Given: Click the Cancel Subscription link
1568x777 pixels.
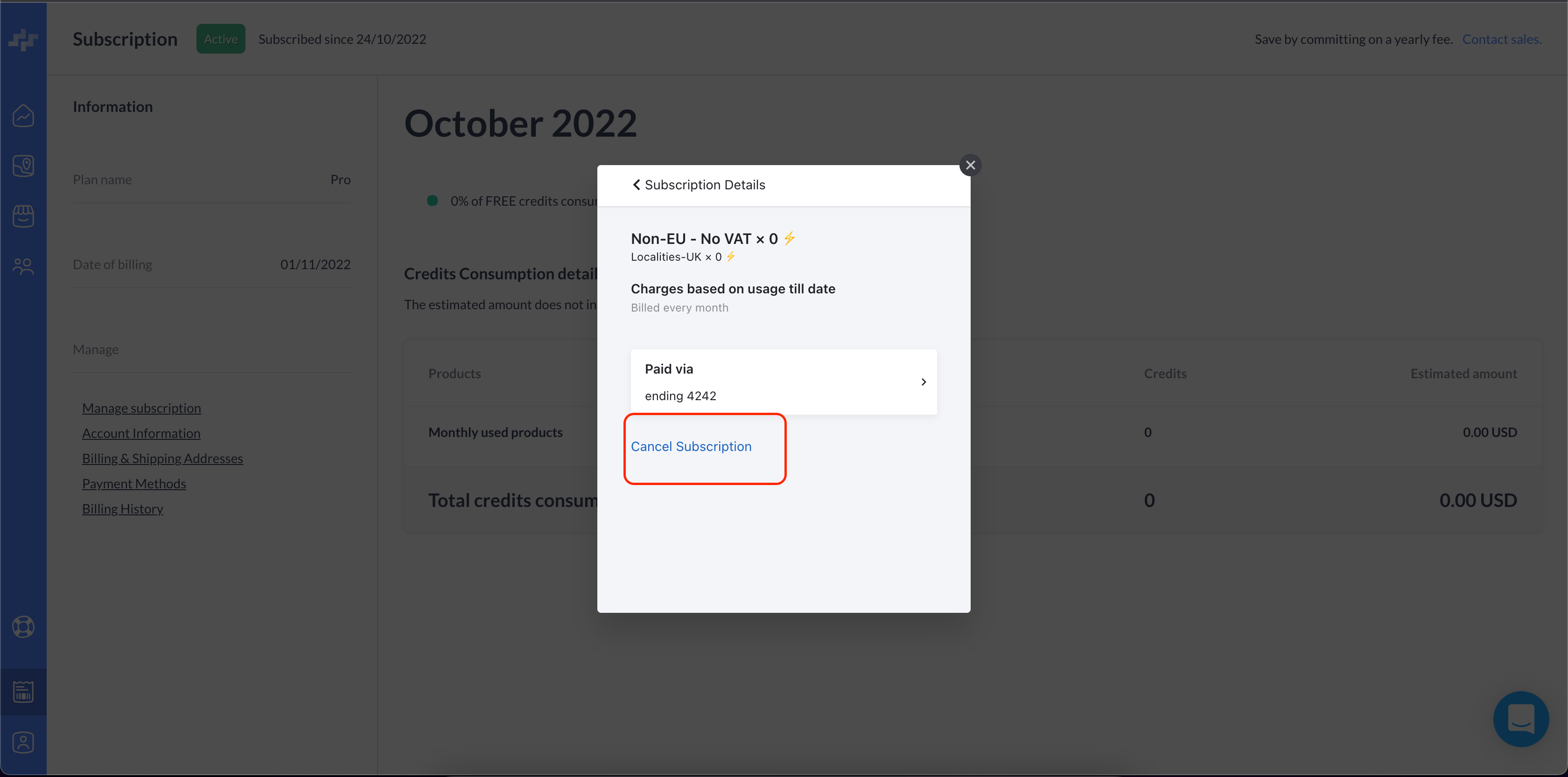Looking at the screenshot, I should point(691,447).
